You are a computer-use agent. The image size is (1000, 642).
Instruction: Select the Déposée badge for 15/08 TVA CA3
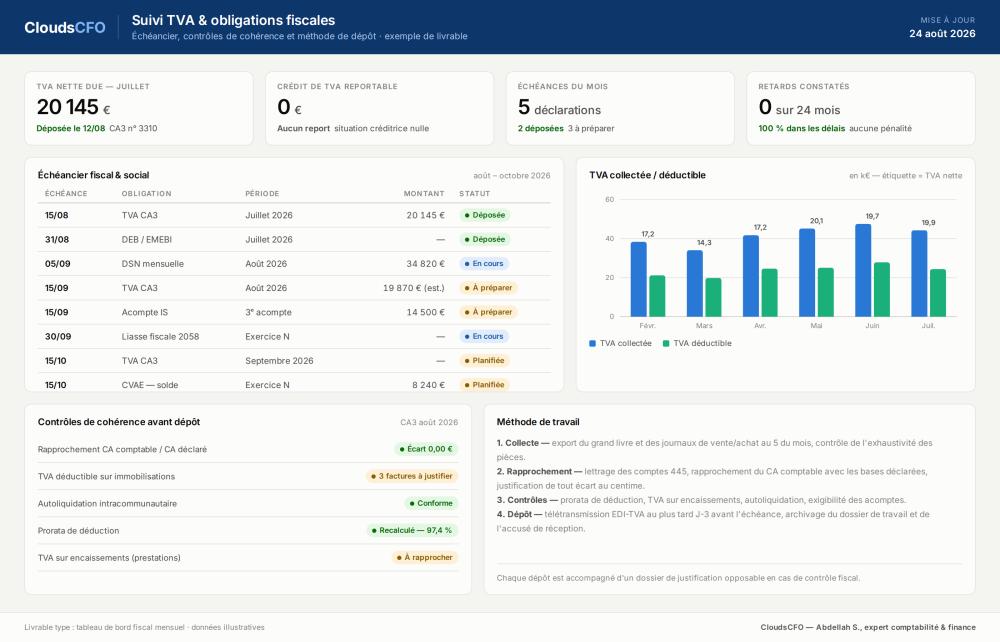click(485, 215)
